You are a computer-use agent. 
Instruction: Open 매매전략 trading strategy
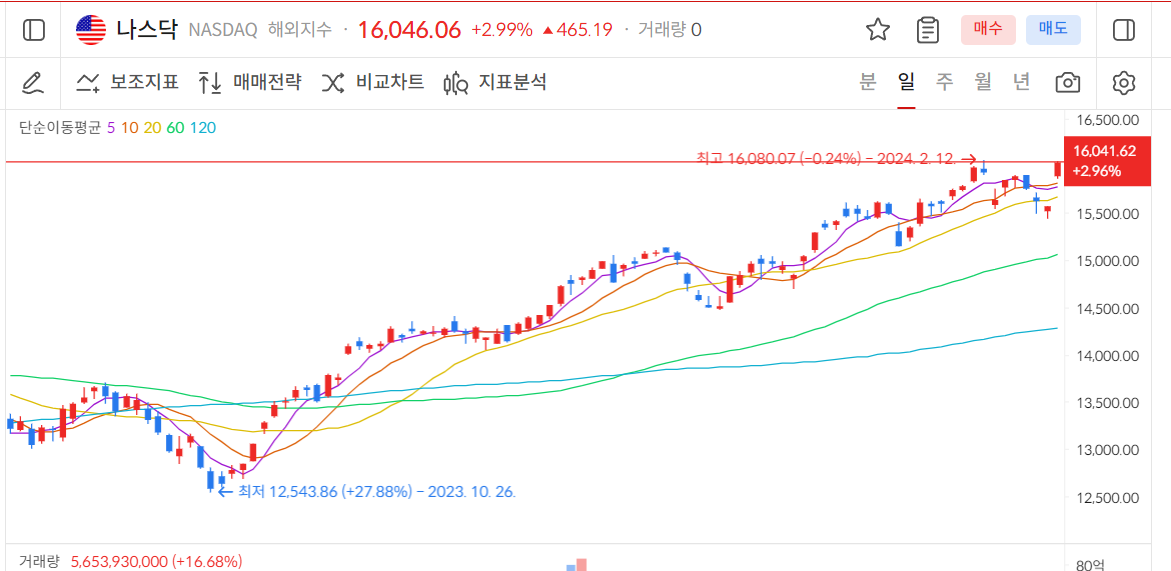pos(250,82)
